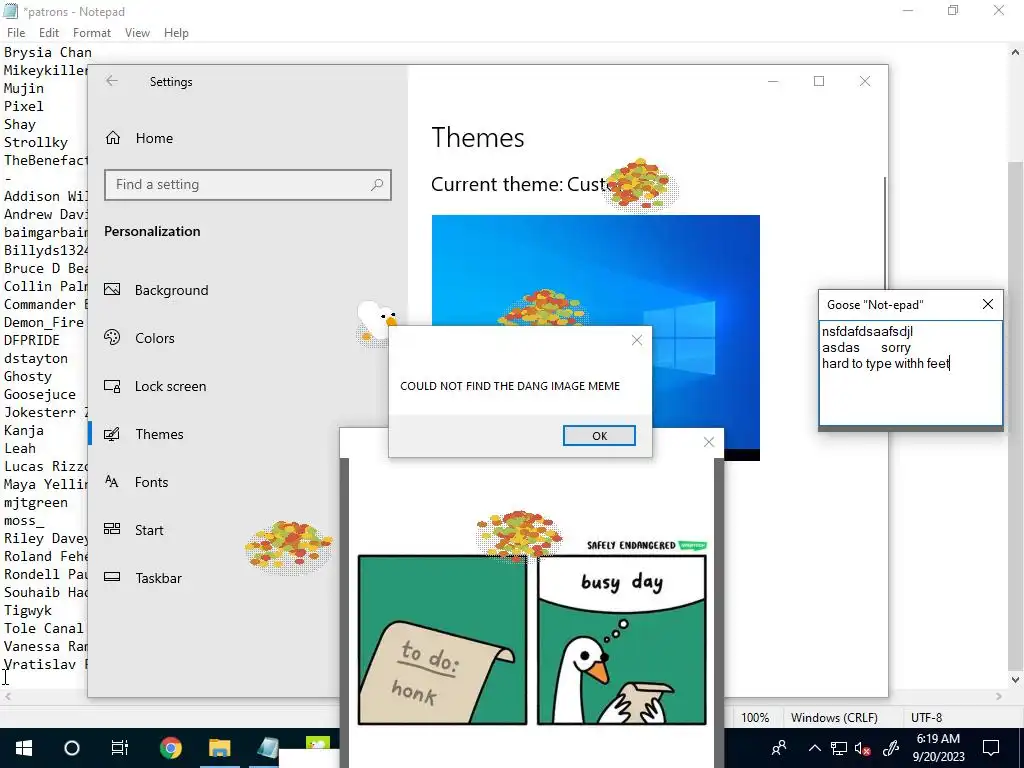This screenshot has width=1024, height=768.
Task: Click Notepad horizontal scrollbar right arrow
Action: point(999,697)
